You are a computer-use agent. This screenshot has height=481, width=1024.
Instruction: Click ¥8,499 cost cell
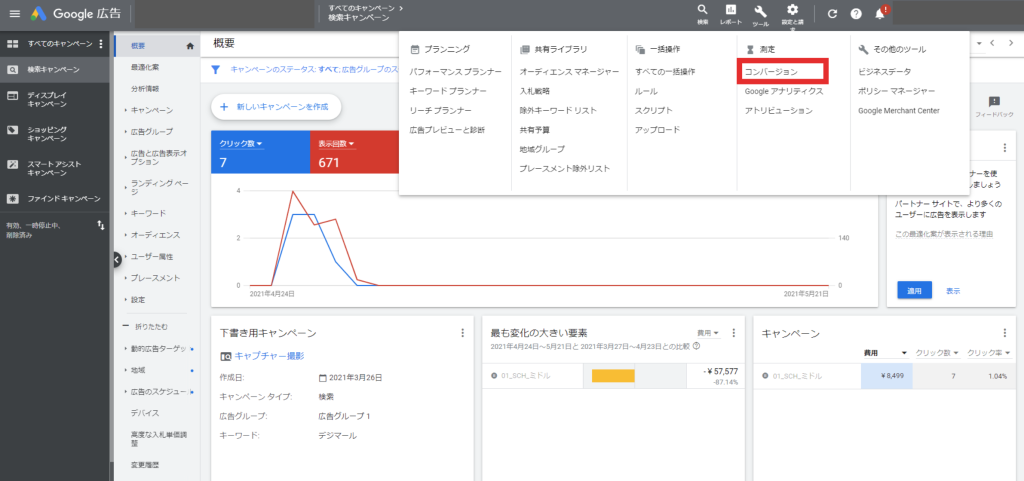click(x=886, y=377)
